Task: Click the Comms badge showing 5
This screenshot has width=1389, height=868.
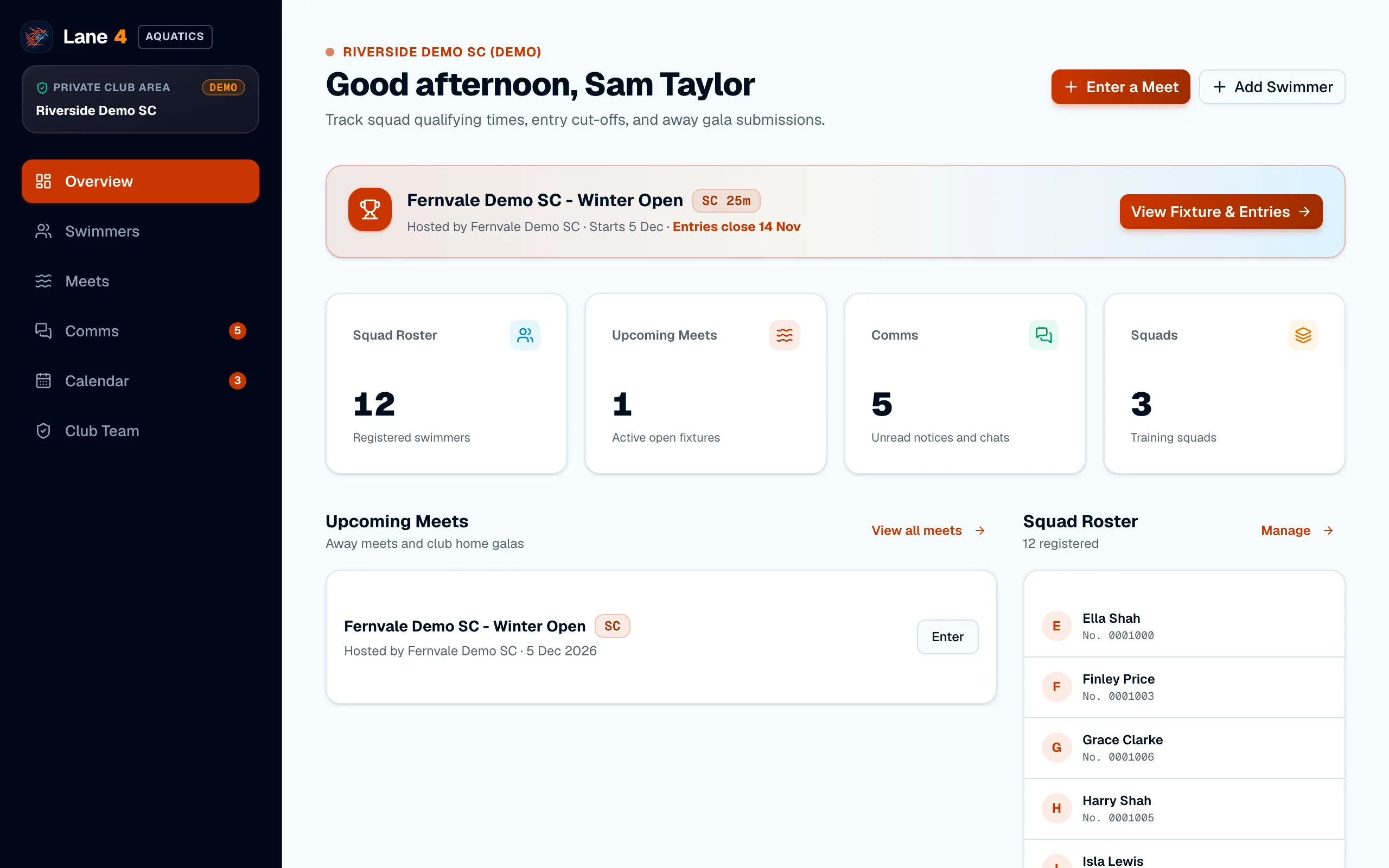Action: tap(238, 331)
